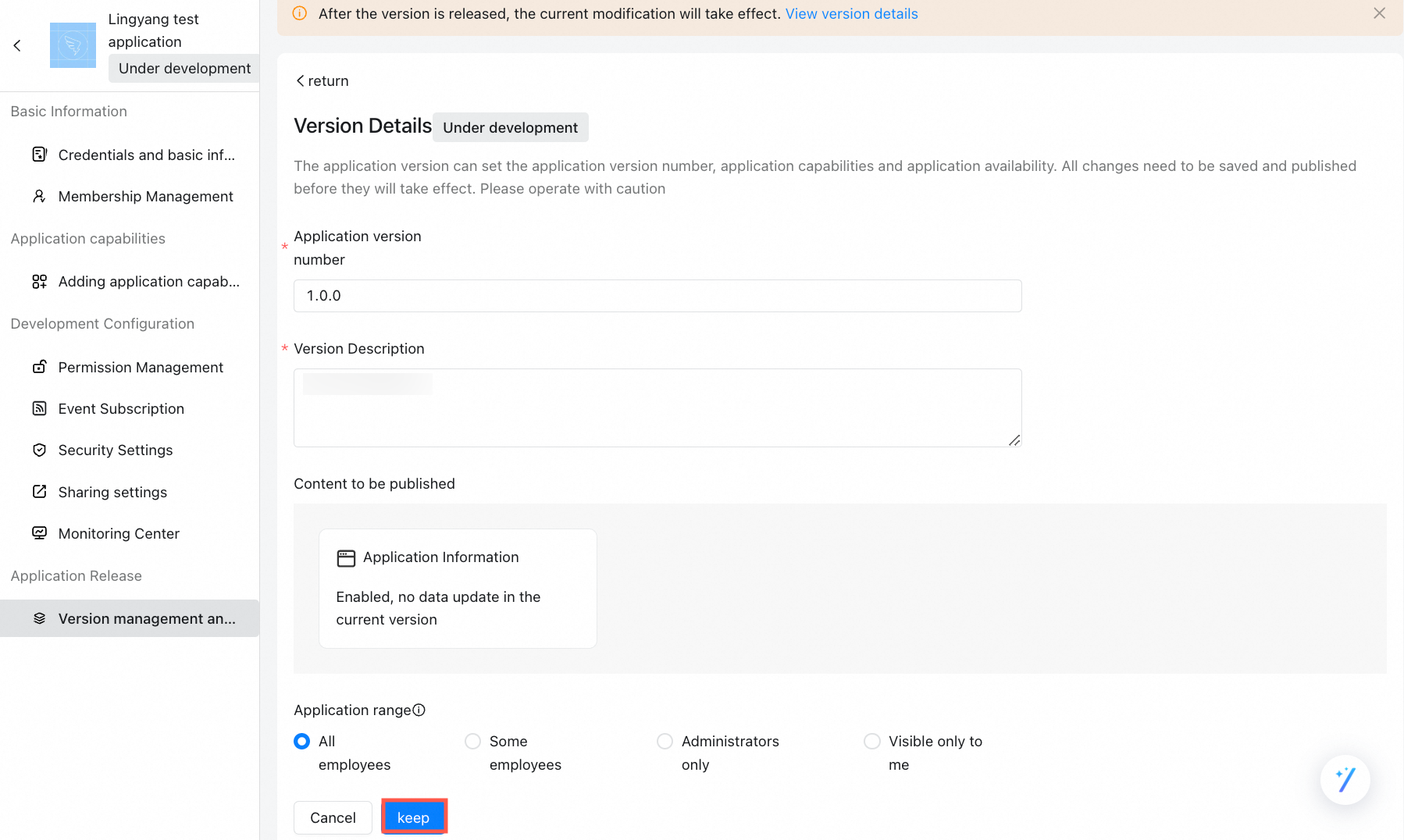Viewport: 1404px width, 840px height.
Task: Click the Sharing settings export icon
Action: 39,492
